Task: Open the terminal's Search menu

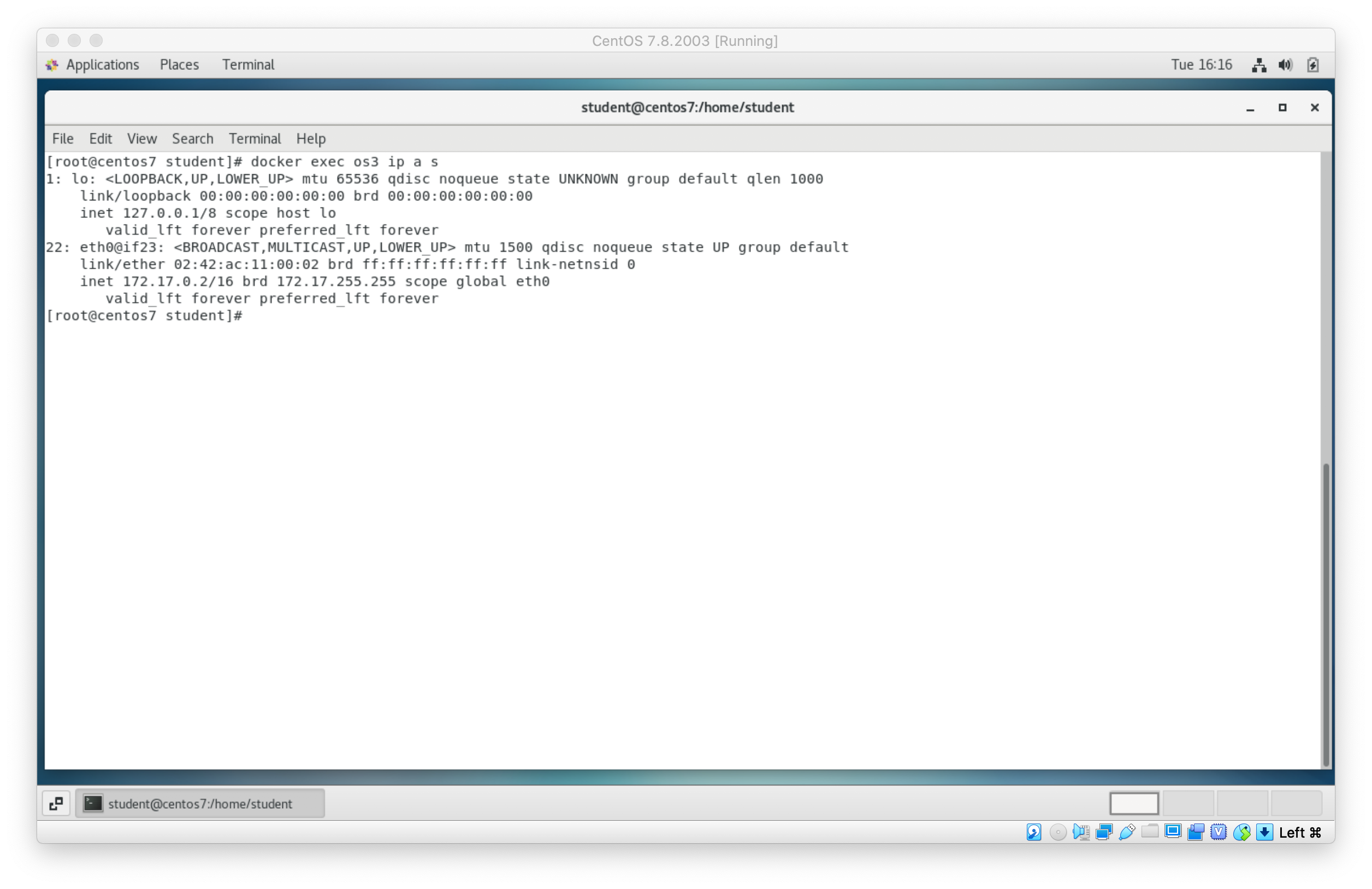Action: pyautogui.click(x=192, y=139)
